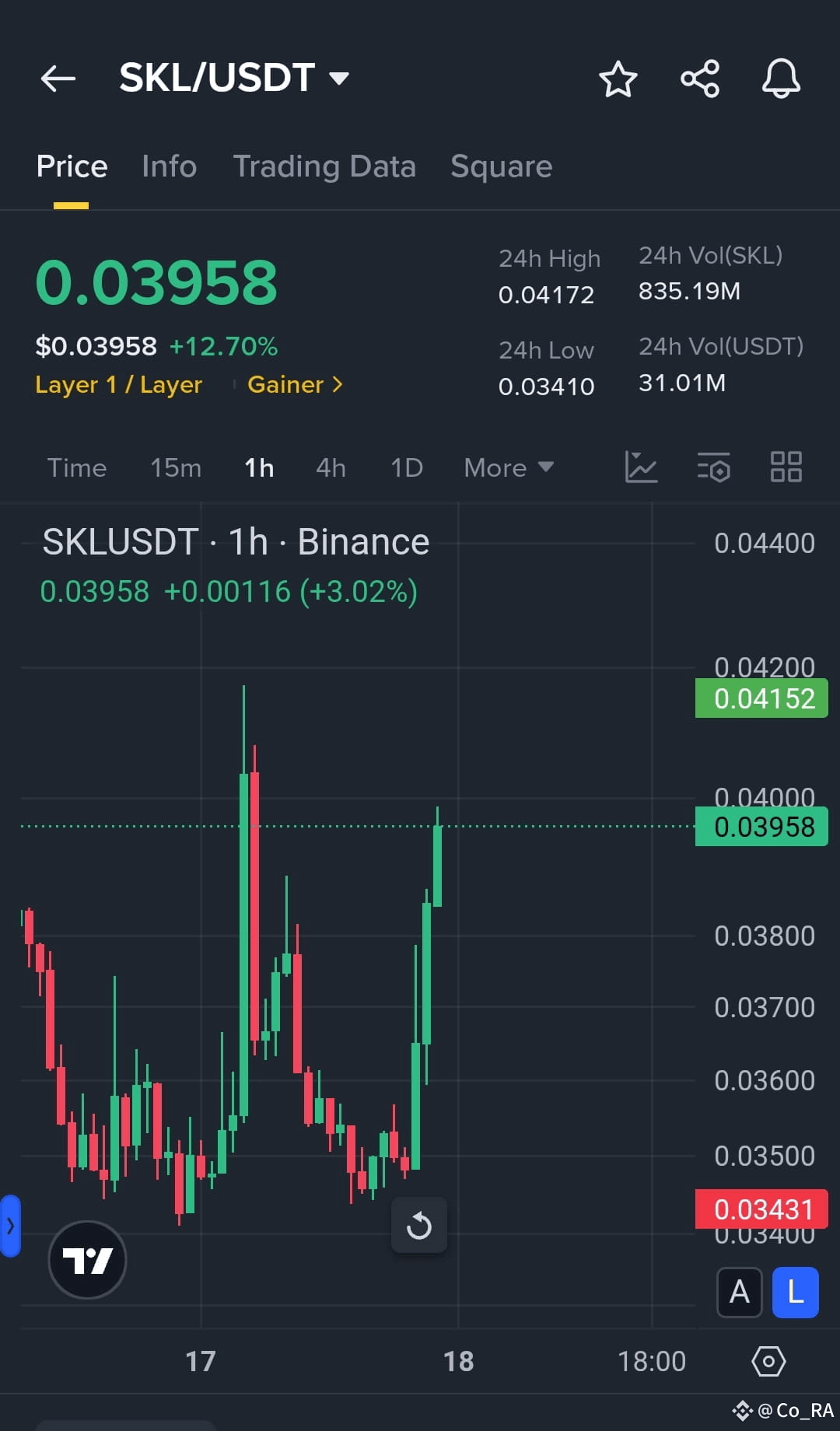Screen dimensions: 840x1431
Task: Go back using the left arrow
Action: click(x=58, y=79)
